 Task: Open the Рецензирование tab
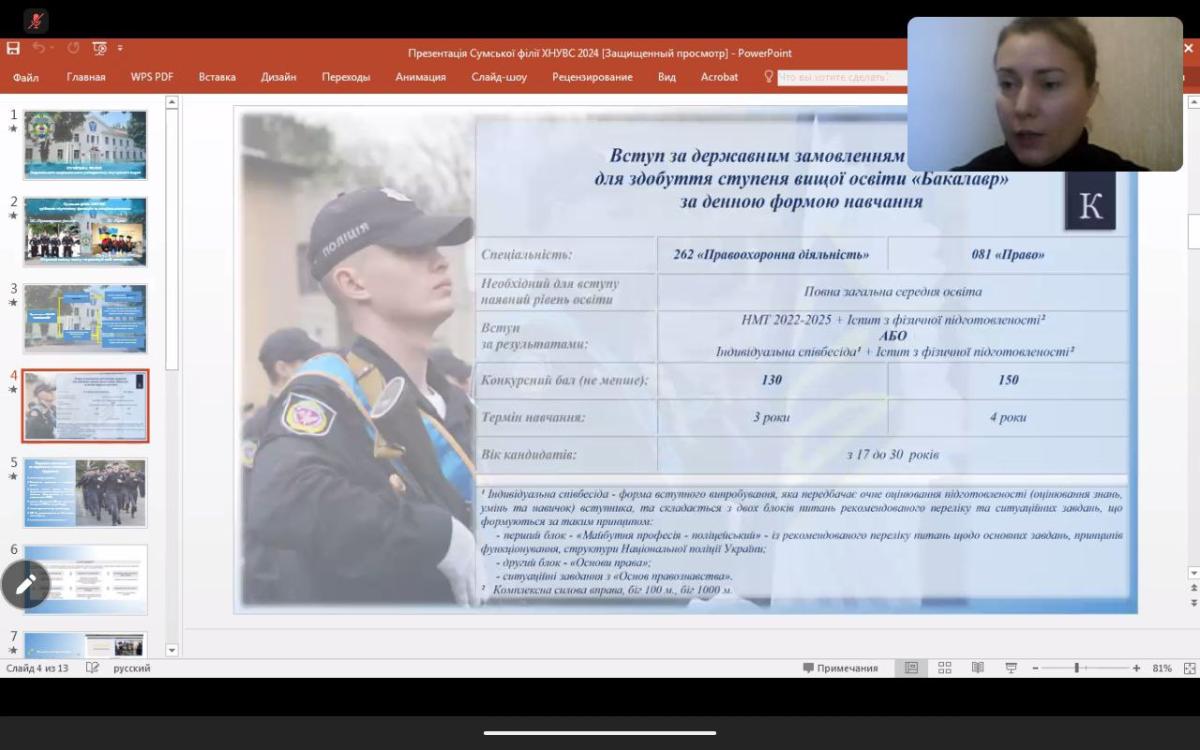point(592,77)
